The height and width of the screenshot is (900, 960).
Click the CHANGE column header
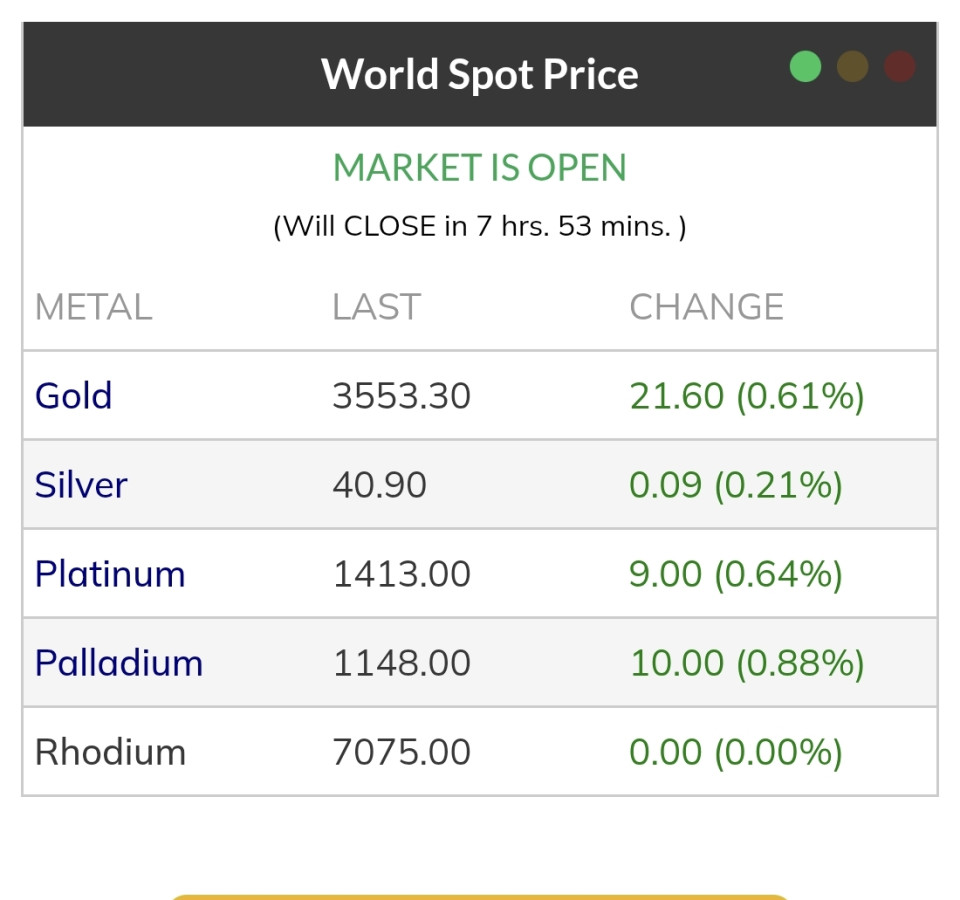click(706, 307)
